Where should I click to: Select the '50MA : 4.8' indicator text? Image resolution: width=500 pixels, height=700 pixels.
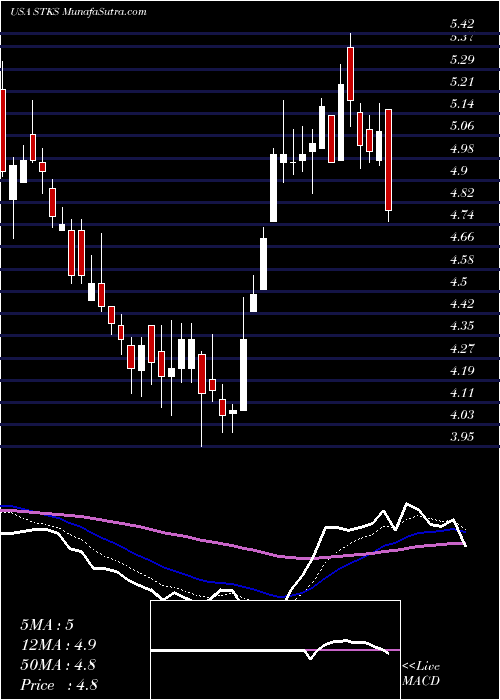58,665
